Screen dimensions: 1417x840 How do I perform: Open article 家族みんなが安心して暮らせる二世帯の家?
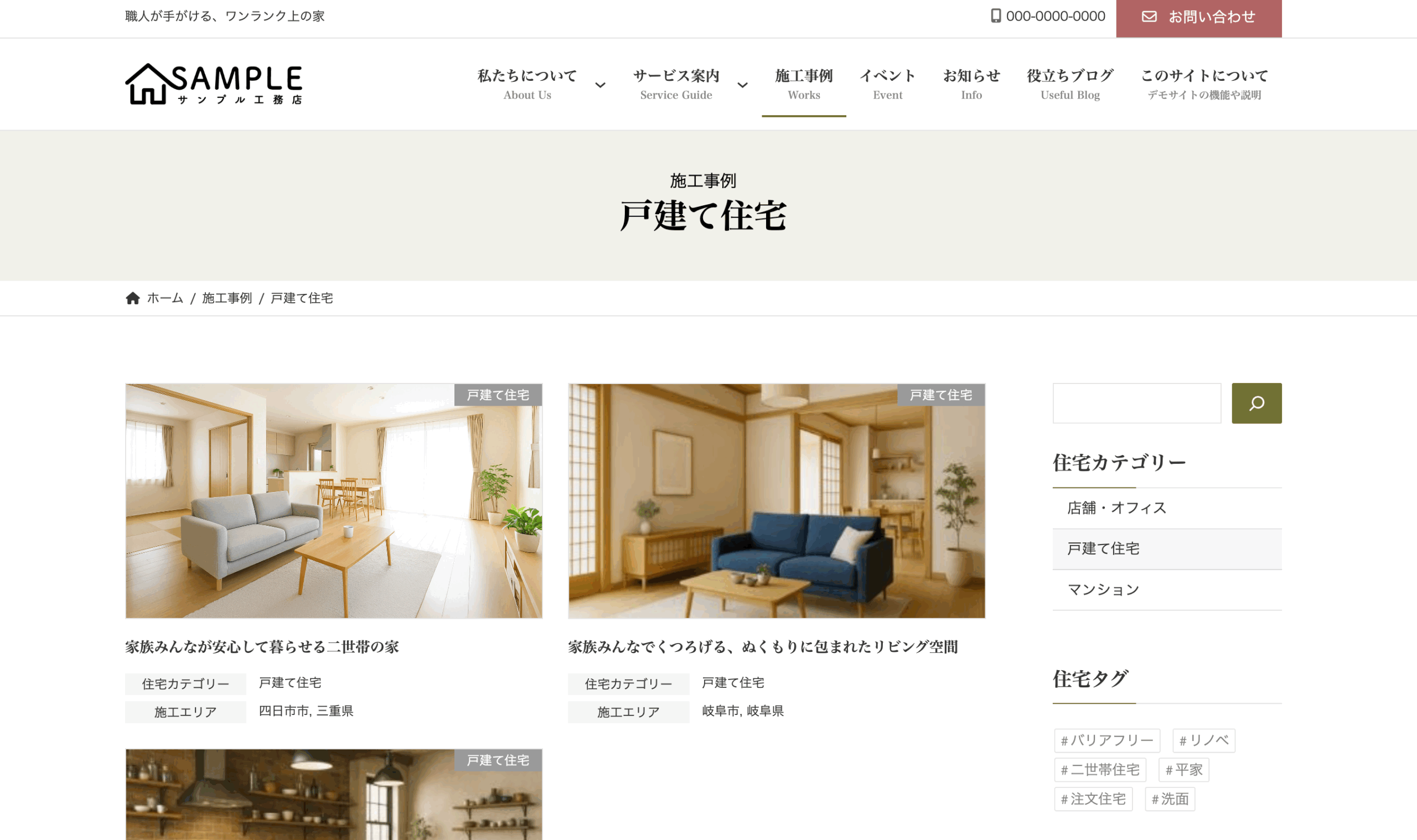[262, 646]
